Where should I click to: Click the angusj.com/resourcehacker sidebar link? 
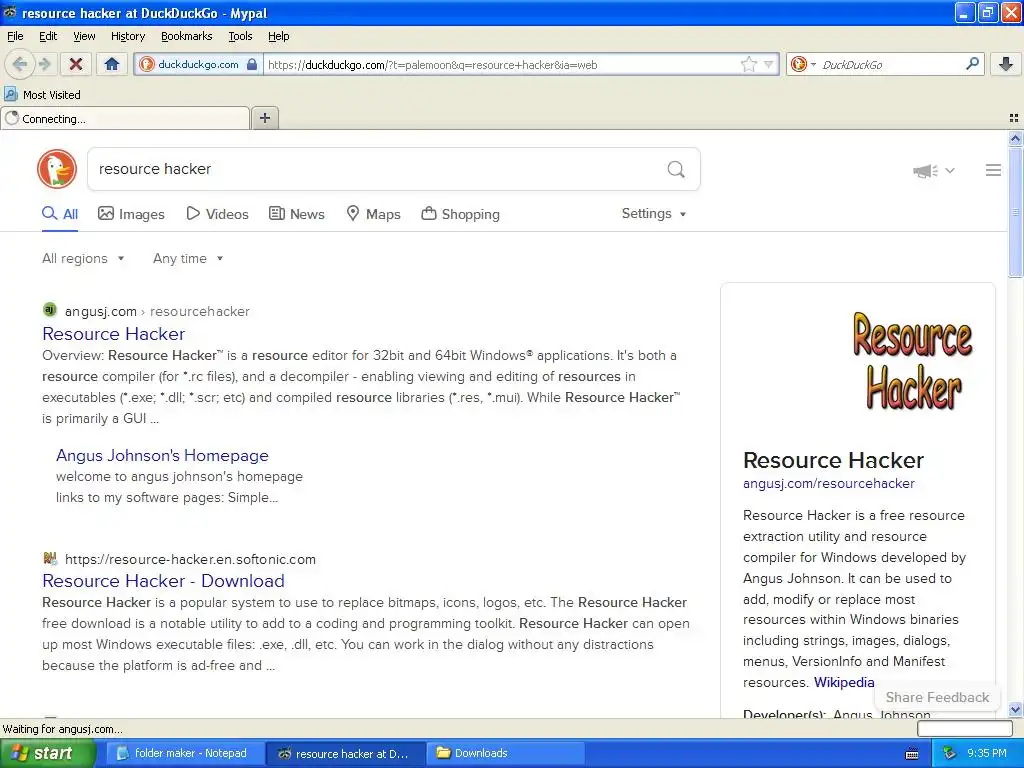coord(829,484)
